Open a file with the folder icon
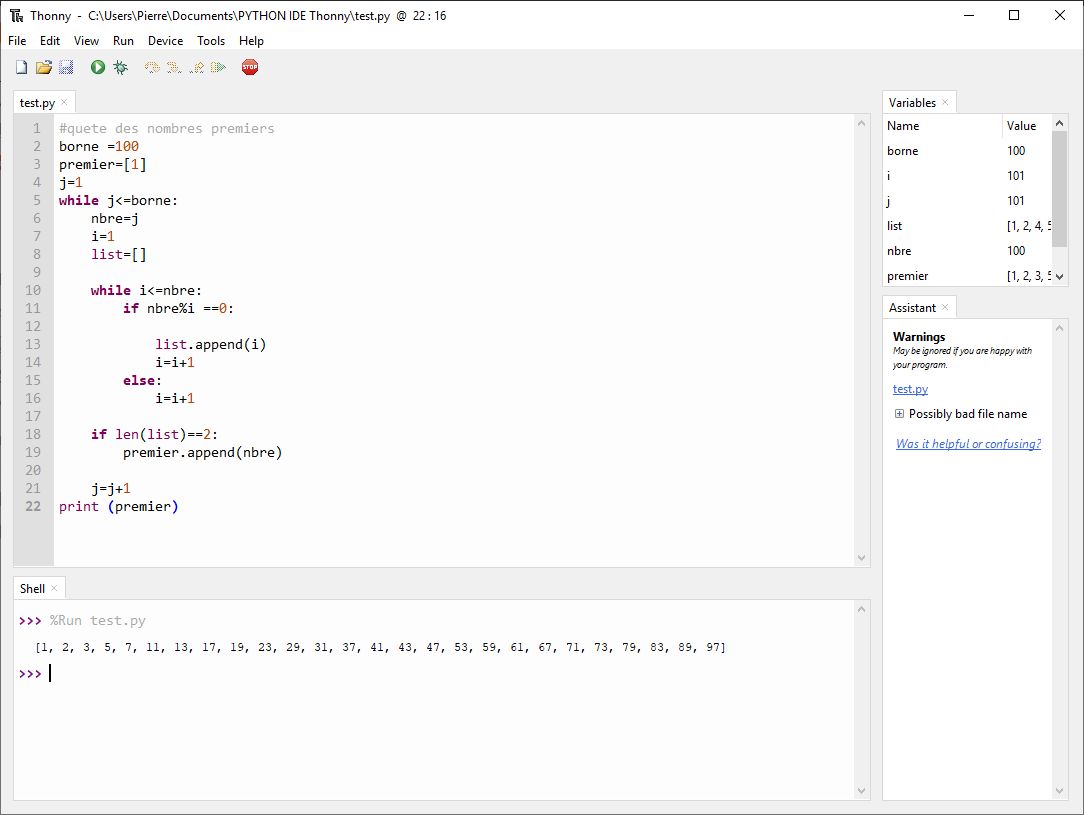Viewport: 1084px width, 815px height. (44, 67)
